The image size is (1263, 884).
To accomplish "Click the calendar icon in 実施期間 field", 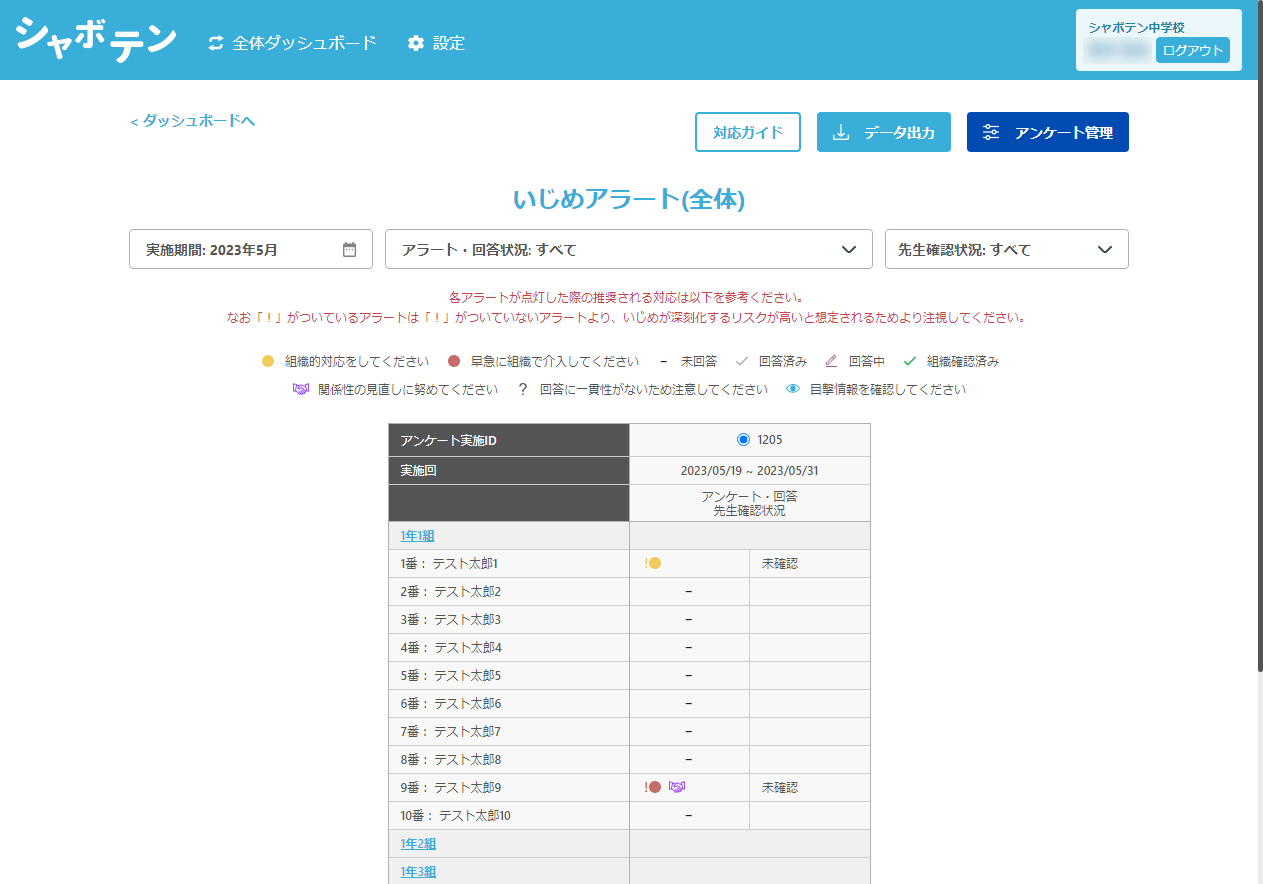I will pyautogui.click(x=349, y=249).
